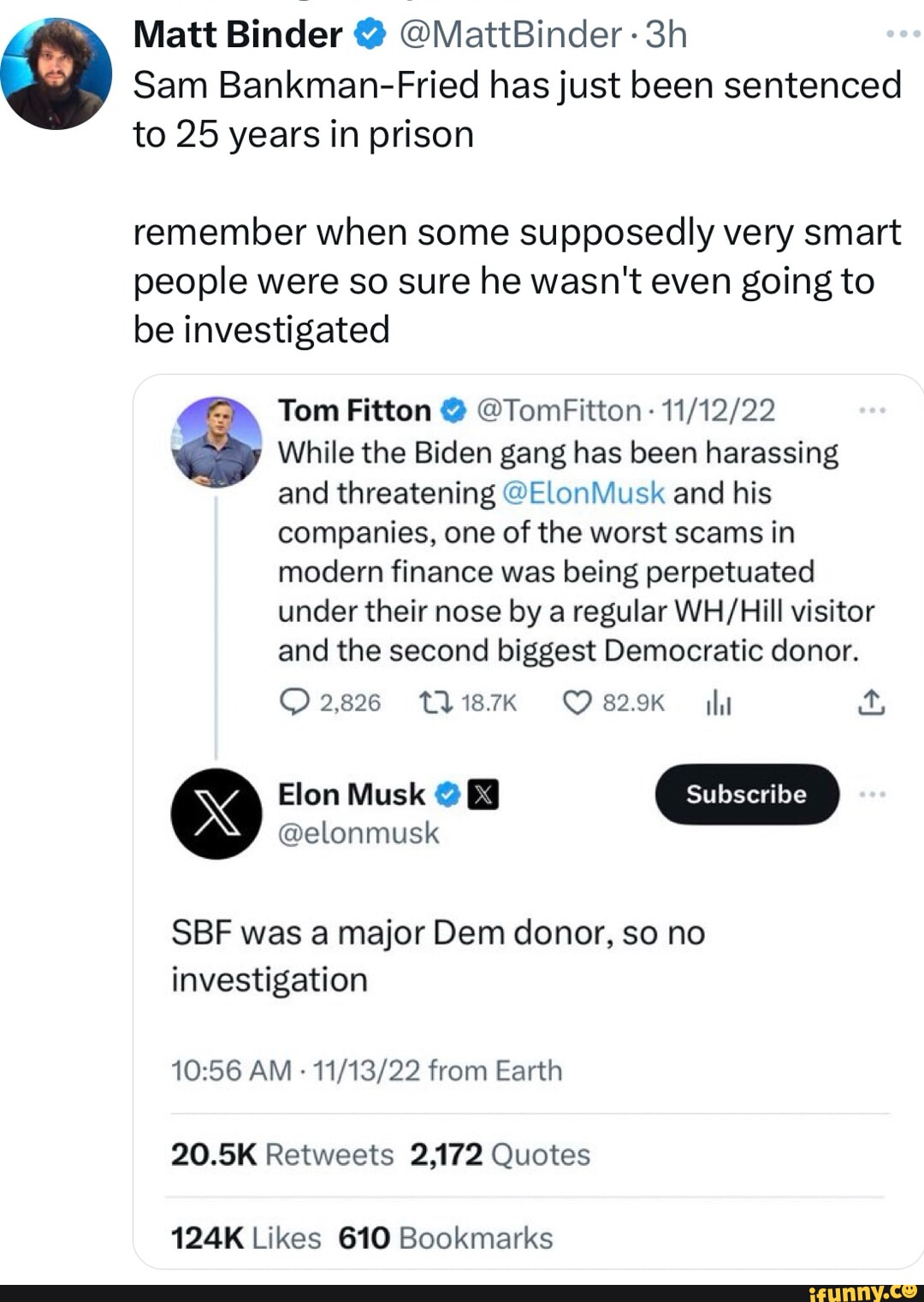Subscribe to Elon Musk

coord(746,795)
